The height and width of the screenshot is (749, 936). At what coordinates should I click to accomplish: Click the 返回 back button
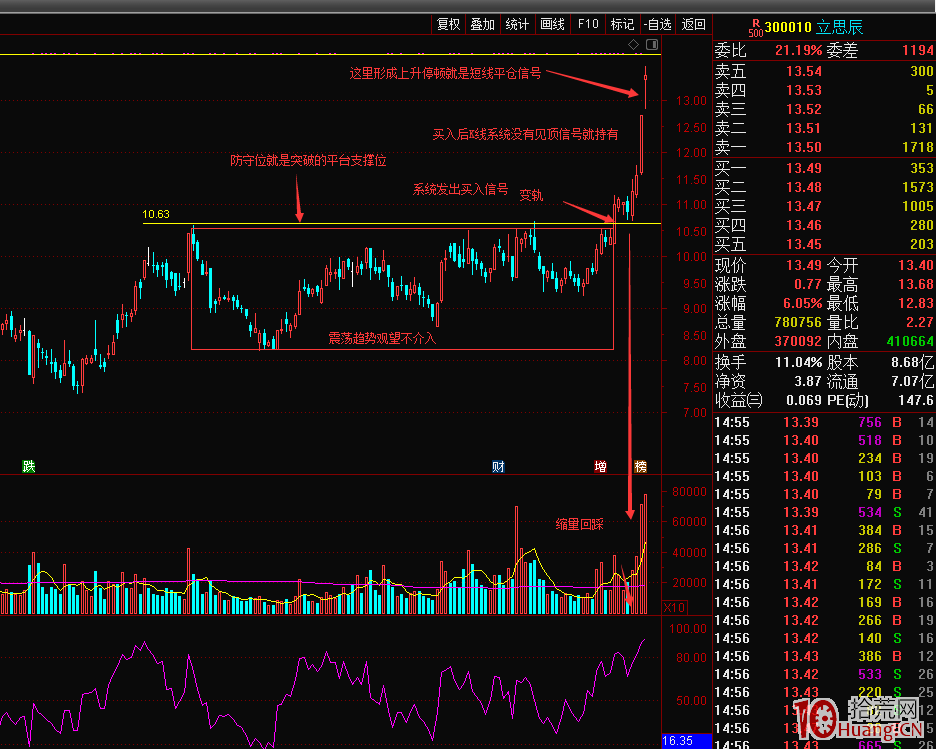(x=694, y=24)
